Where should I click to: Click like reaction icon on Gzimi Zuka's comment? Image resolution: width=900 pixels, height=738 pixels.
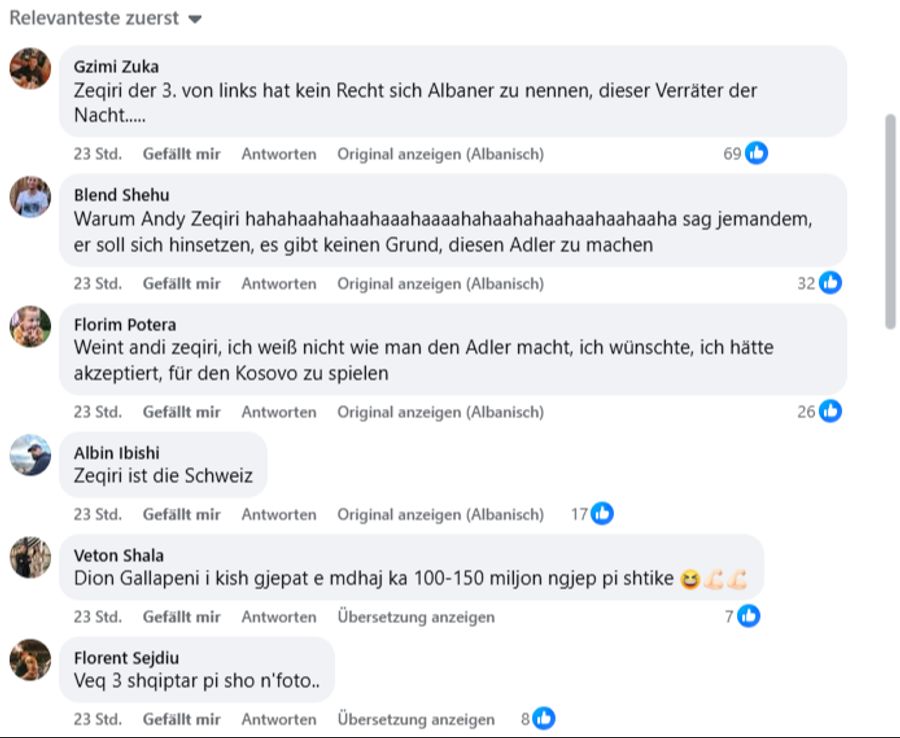757,154
